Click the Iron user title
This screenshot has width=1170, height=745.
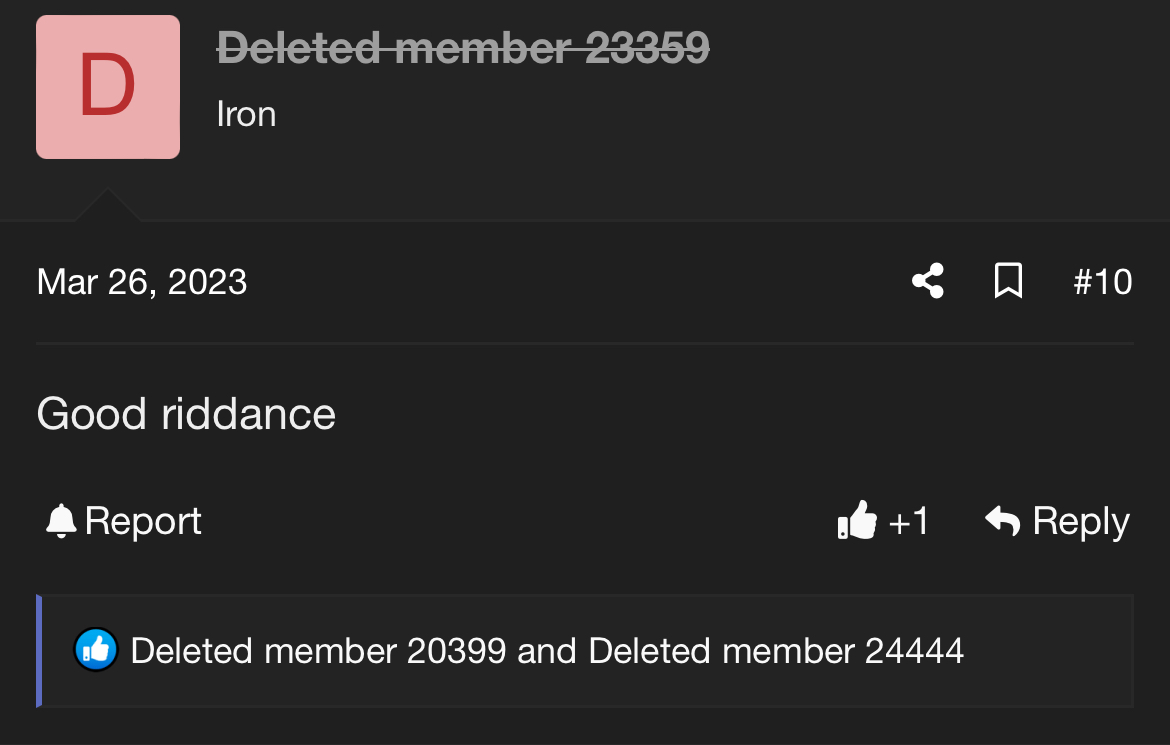(246, 114)
